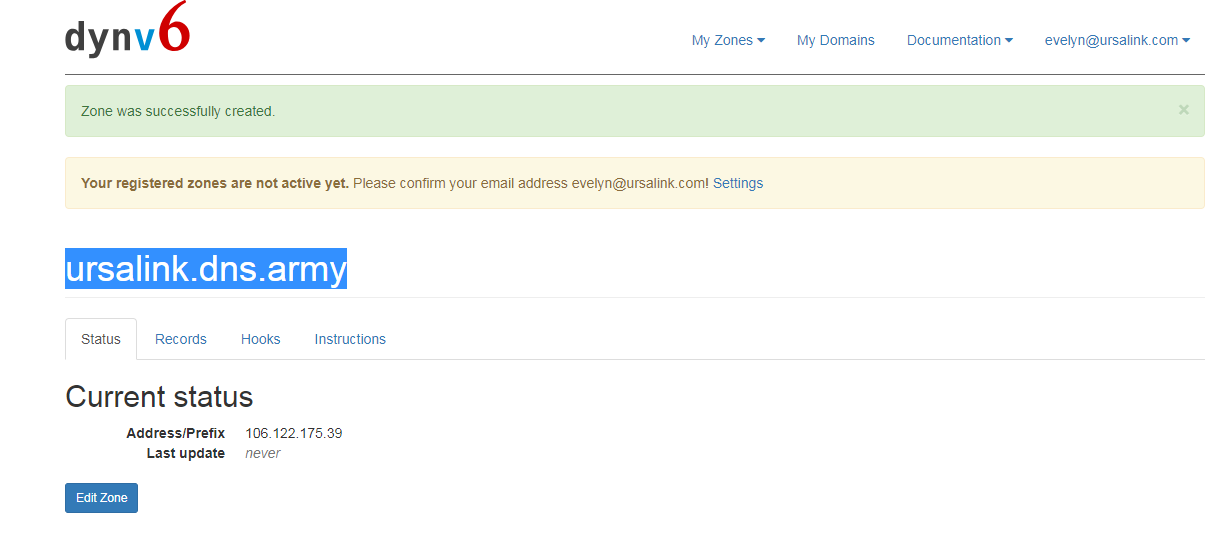Click the IP address 106.122.175.39
This screenshot has height=546, width=1222.
pos(294,433)
